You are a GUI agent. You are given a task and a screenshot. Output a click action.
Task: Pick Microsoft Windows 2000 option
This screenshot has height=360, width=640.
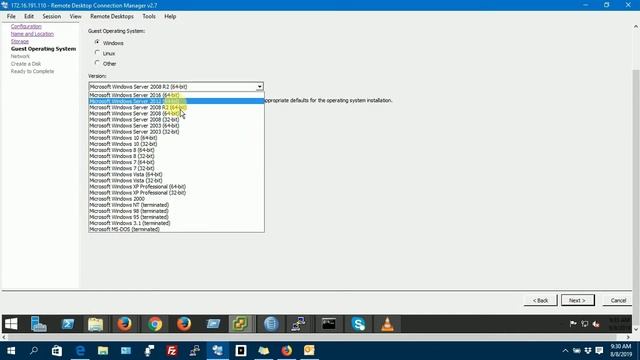[176, 199]
